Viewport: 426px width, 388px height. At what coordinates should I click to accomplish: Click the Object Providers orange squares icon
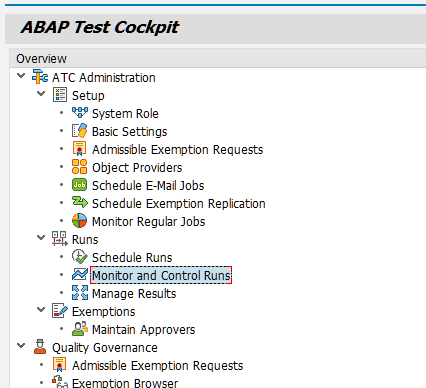[80, 167]
